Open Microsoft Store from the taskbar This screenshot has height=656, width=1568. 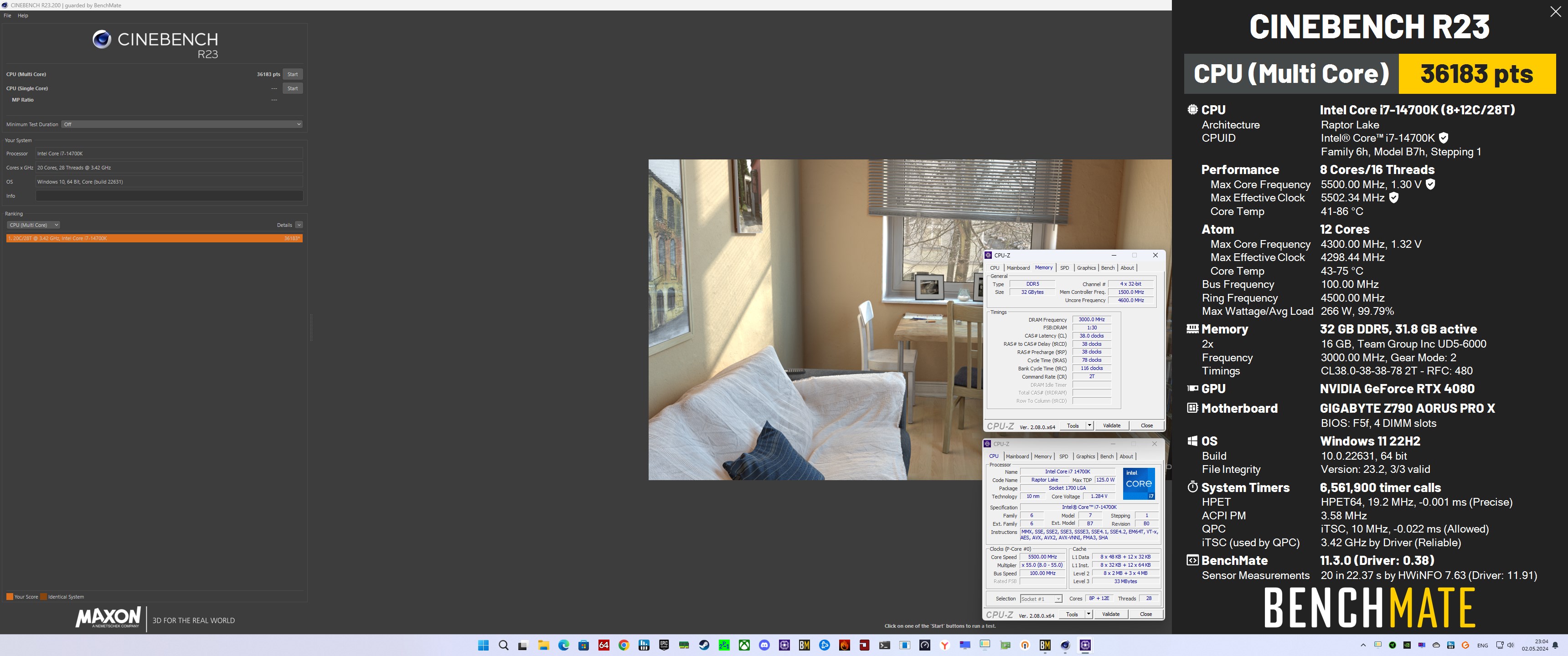tap(584, 645)
